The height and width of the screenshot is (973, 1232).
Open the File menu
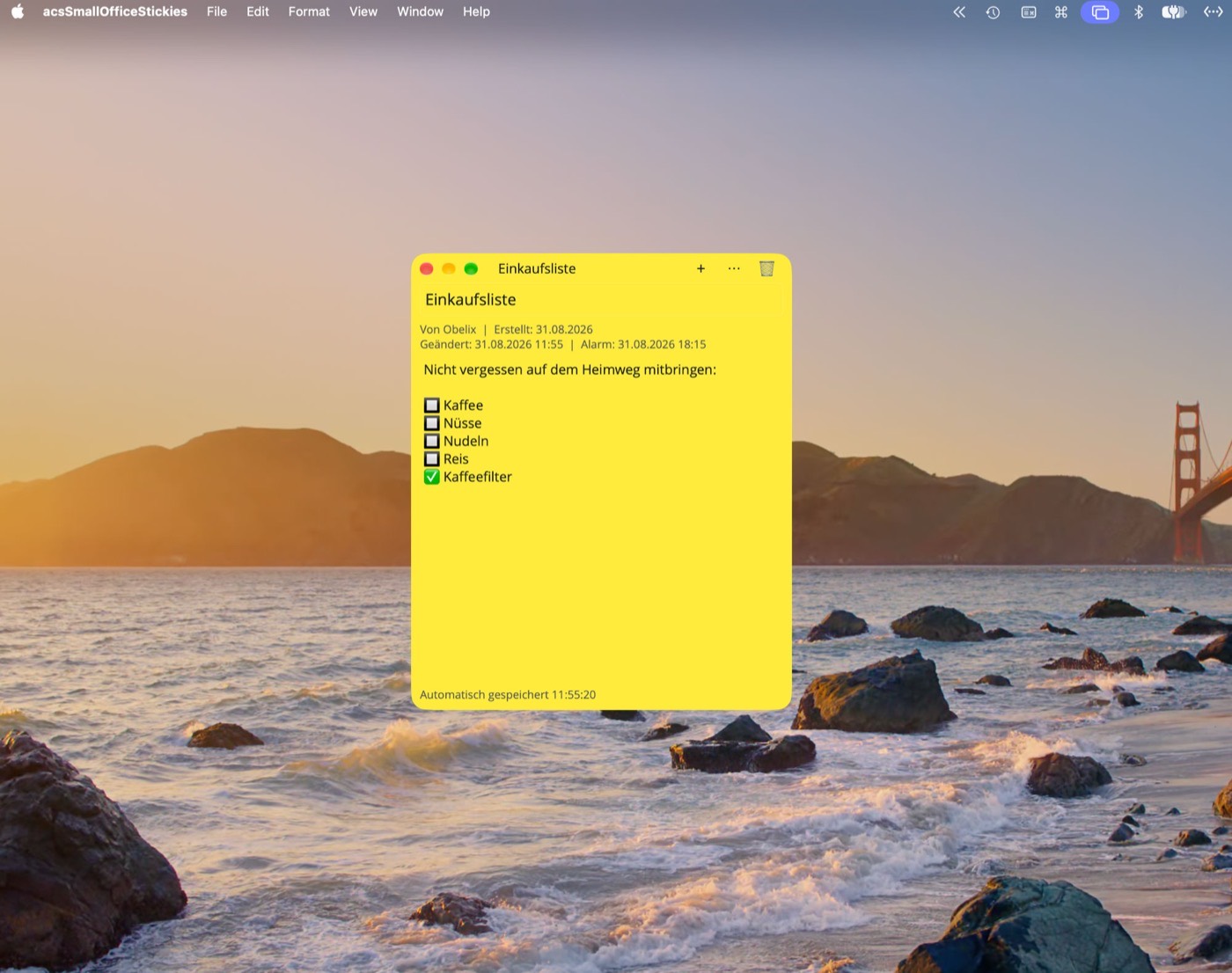click(216, 11)
